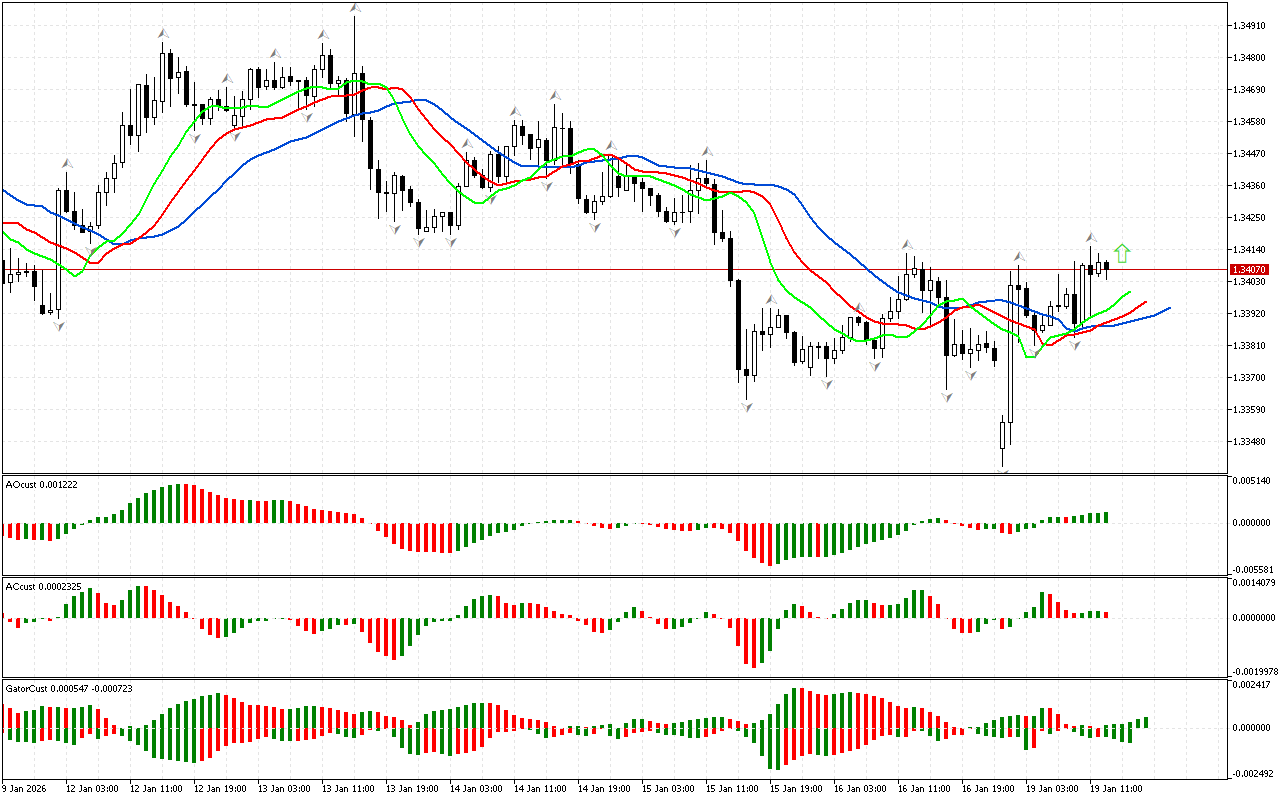This screenshot has width=1280, height=800.
Task: Click the 15 Jan 11:00 time label
Action: click(731, 789)
